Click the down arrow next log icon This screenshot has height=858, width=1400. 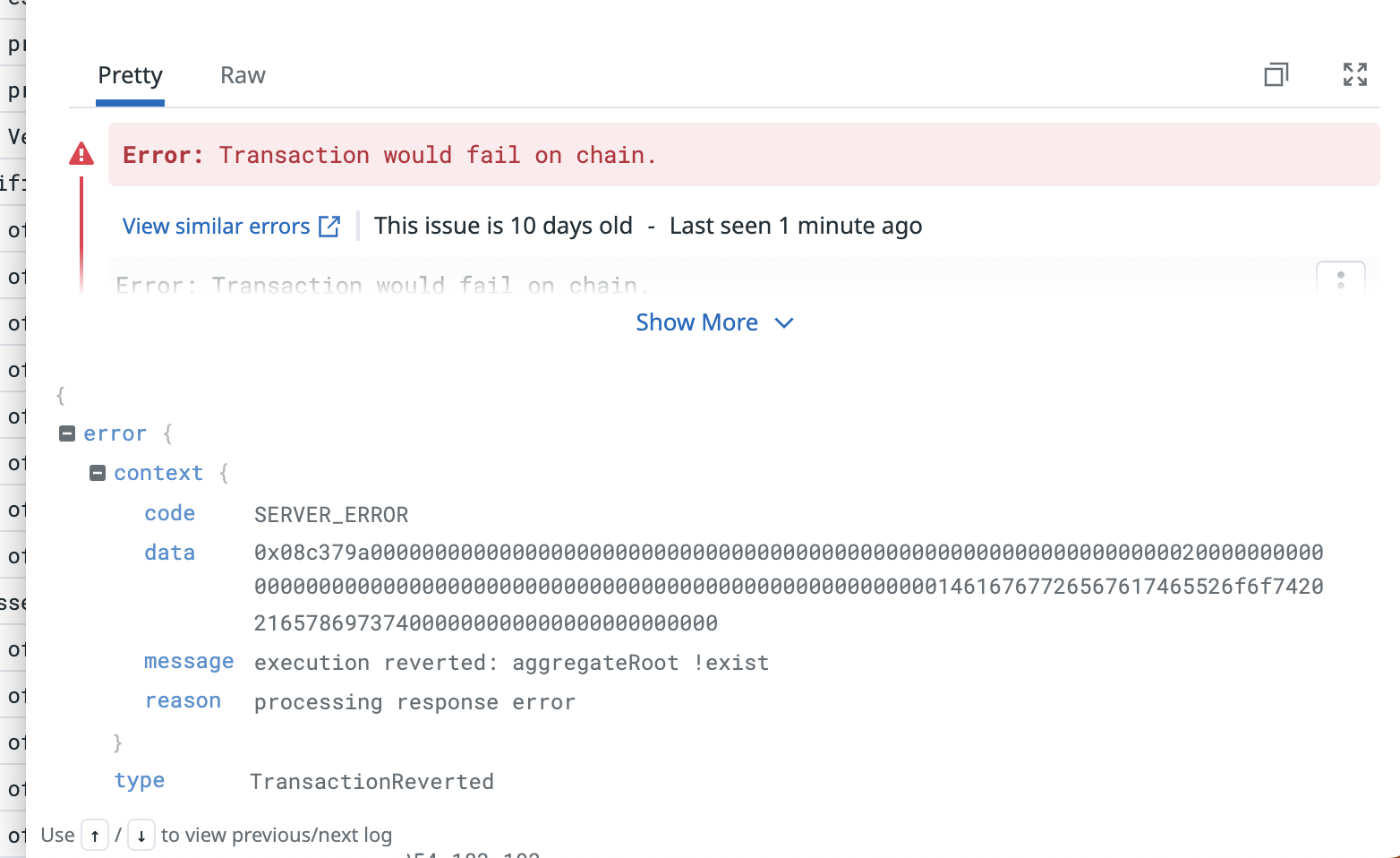click(141, 835)
